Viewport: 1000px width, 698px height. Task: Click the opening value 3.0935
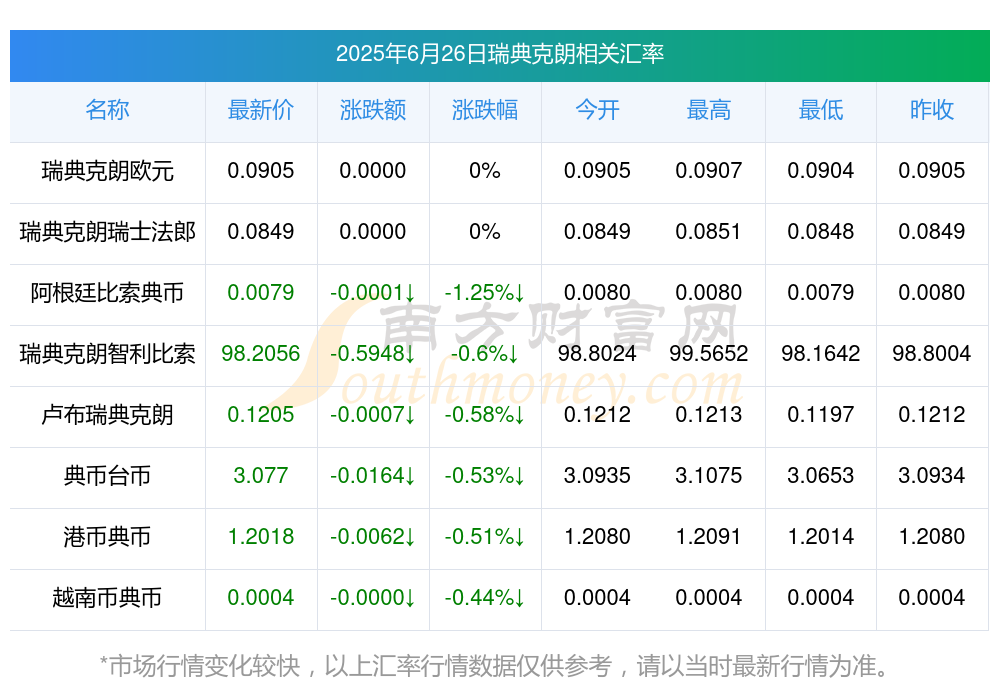[597, 476]
